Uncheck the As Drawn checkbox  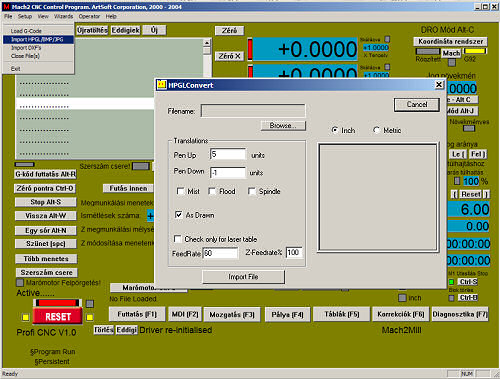point(178,215)
